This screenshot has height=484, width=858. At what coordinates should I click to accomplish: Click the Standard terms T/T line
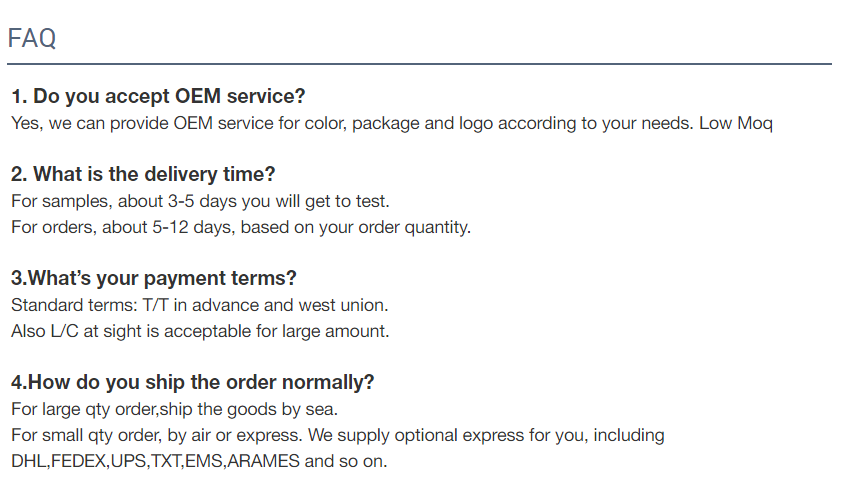[200, 305]
